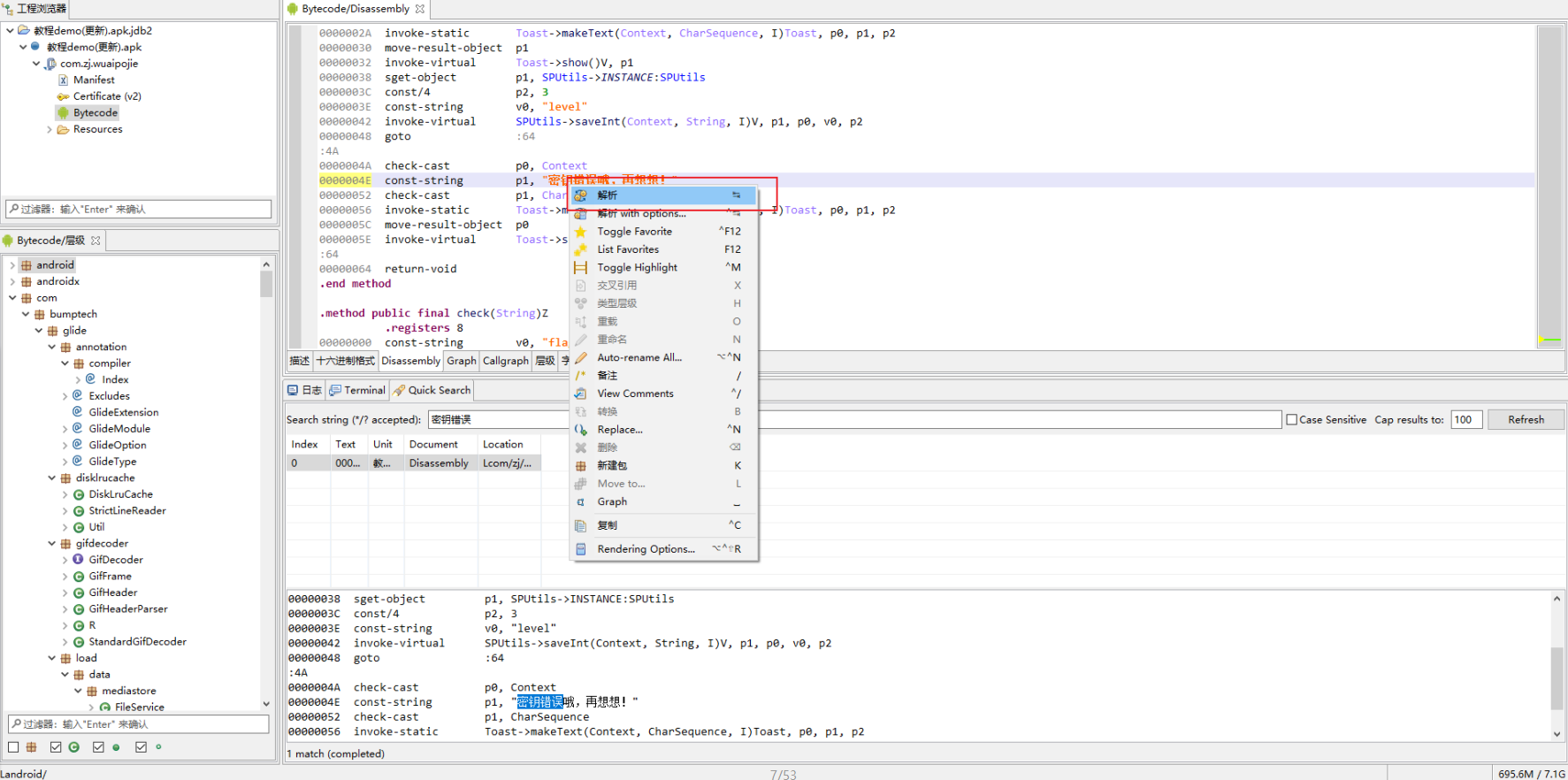Click the Replace icon in context menu
The height and width of the screenshot is (780, 1568).
[581, 430]
